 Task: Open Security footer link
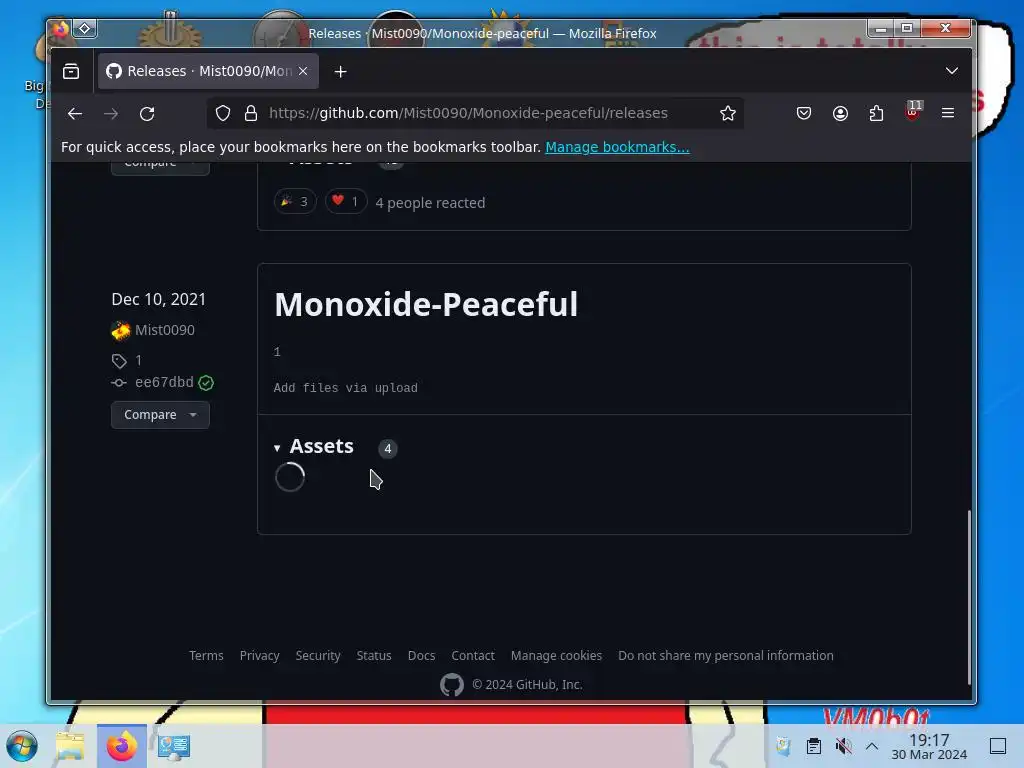click(318, 656)
